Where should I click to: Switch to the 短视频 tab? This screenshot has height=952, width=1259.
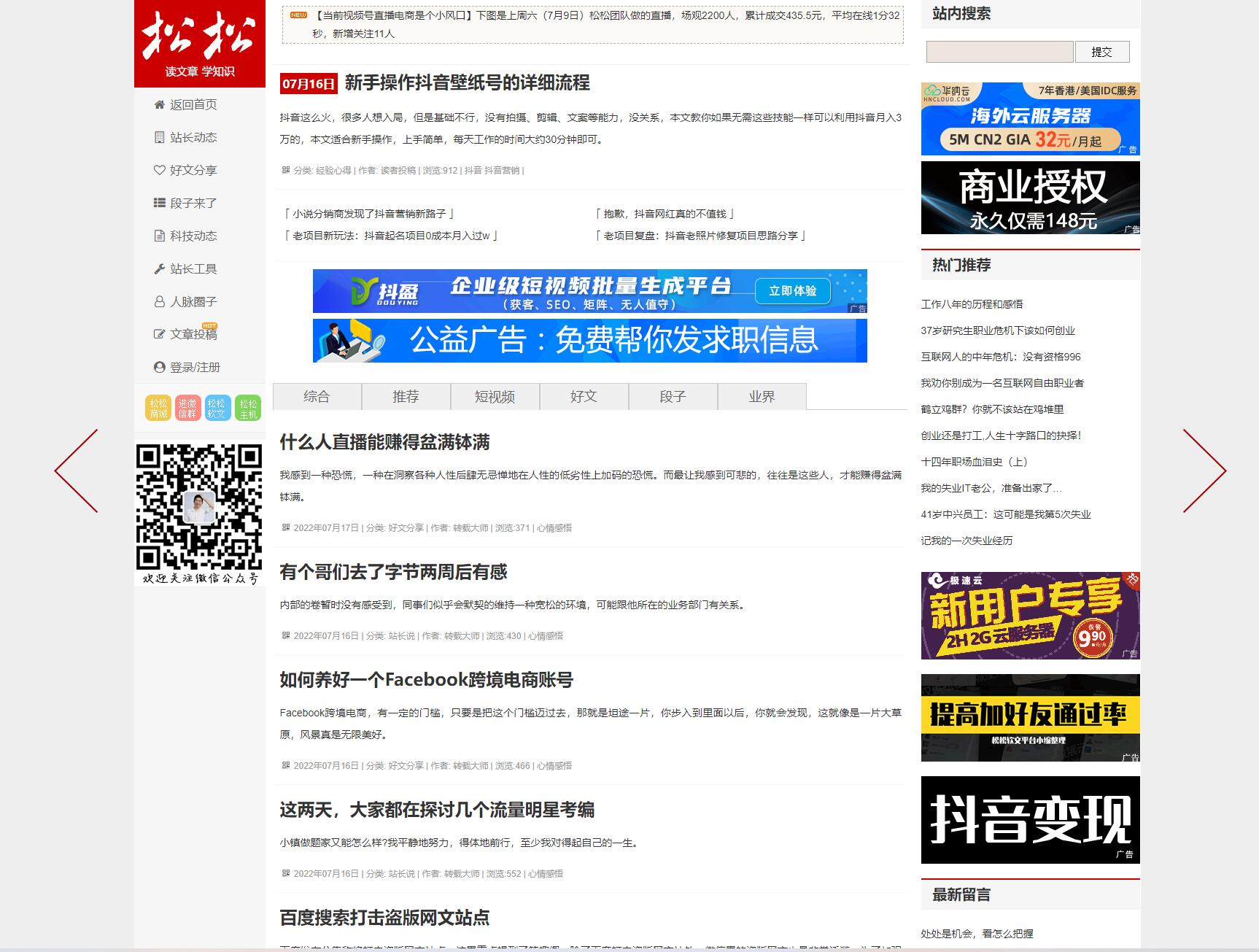click(495, 396)
